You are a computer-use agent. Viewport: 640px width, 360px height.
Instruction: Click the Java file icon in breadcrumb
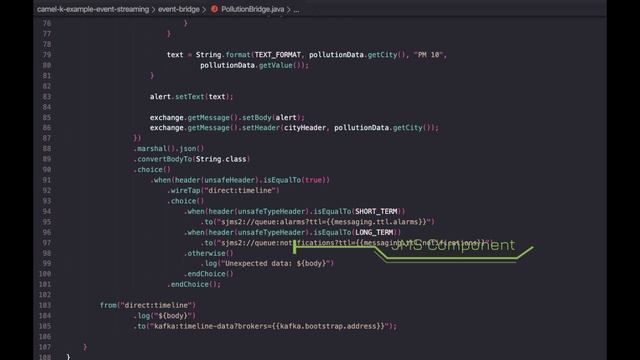214,9
